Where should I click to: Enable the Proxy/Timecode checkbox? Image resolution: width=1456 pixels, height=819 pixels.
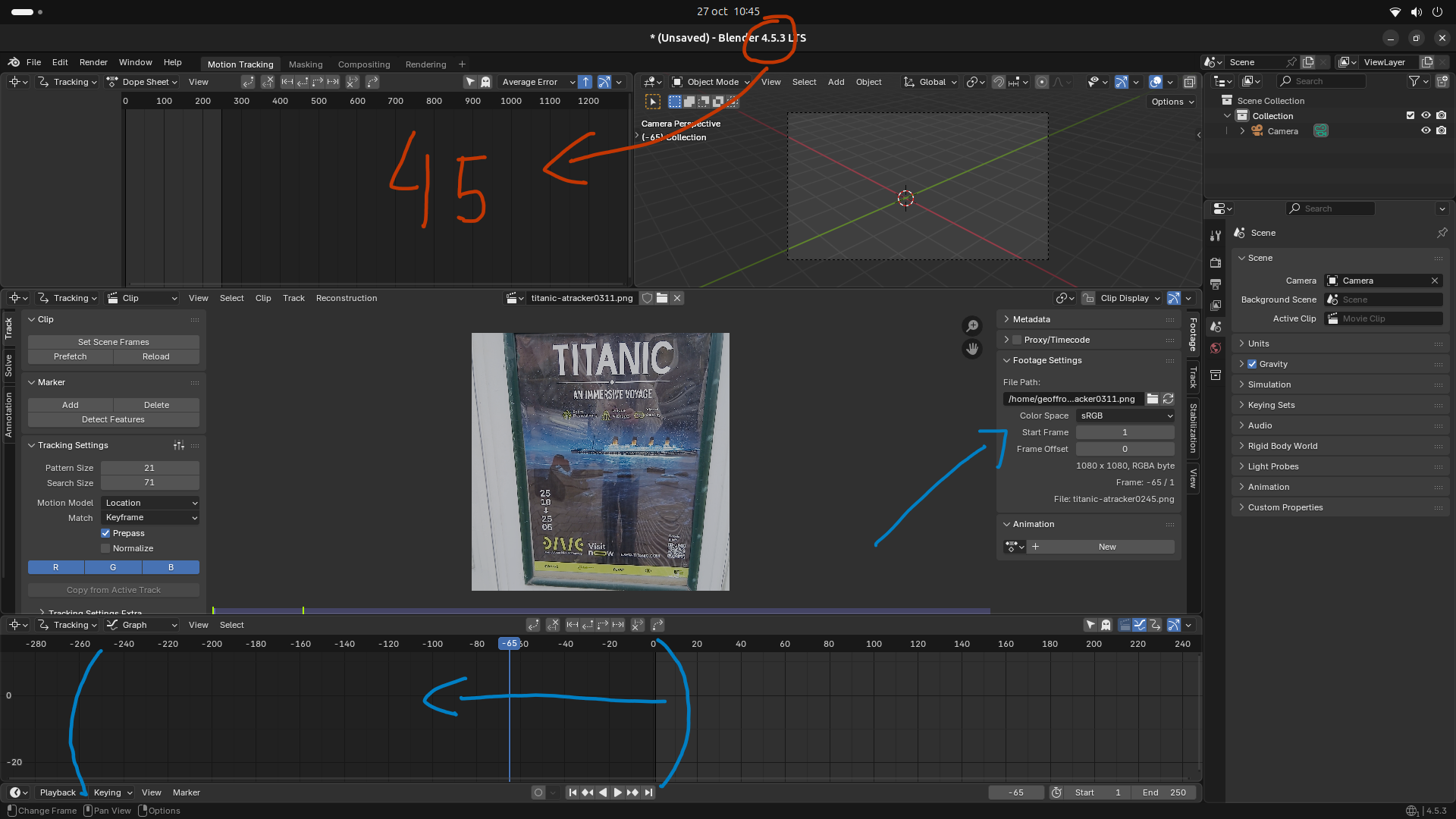tap(1017, 340)
